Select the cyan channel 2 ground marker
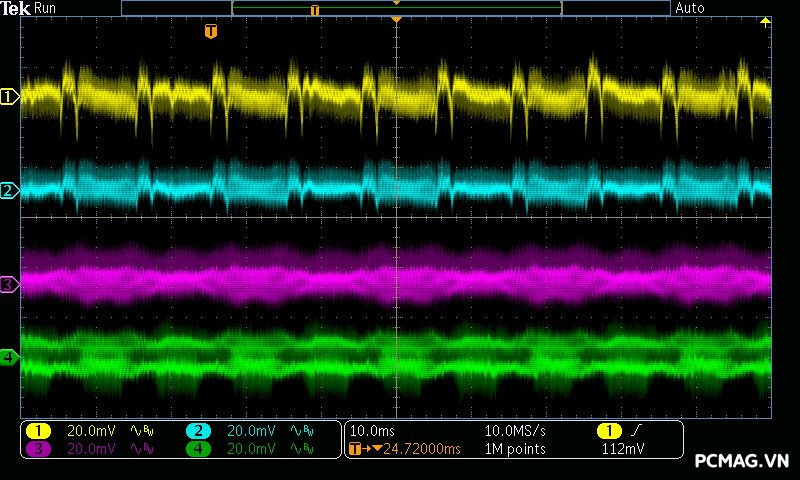 click(x=10, y=190)
